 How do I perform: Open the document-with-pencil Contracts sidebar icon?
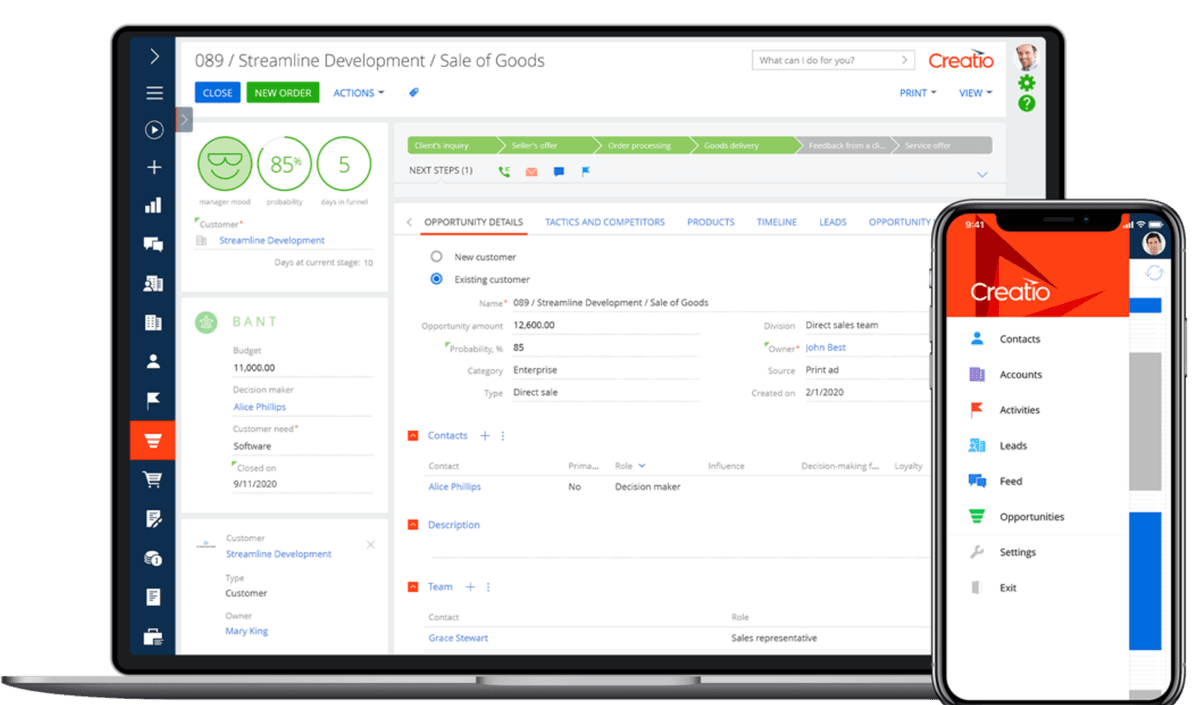point(153,519)
